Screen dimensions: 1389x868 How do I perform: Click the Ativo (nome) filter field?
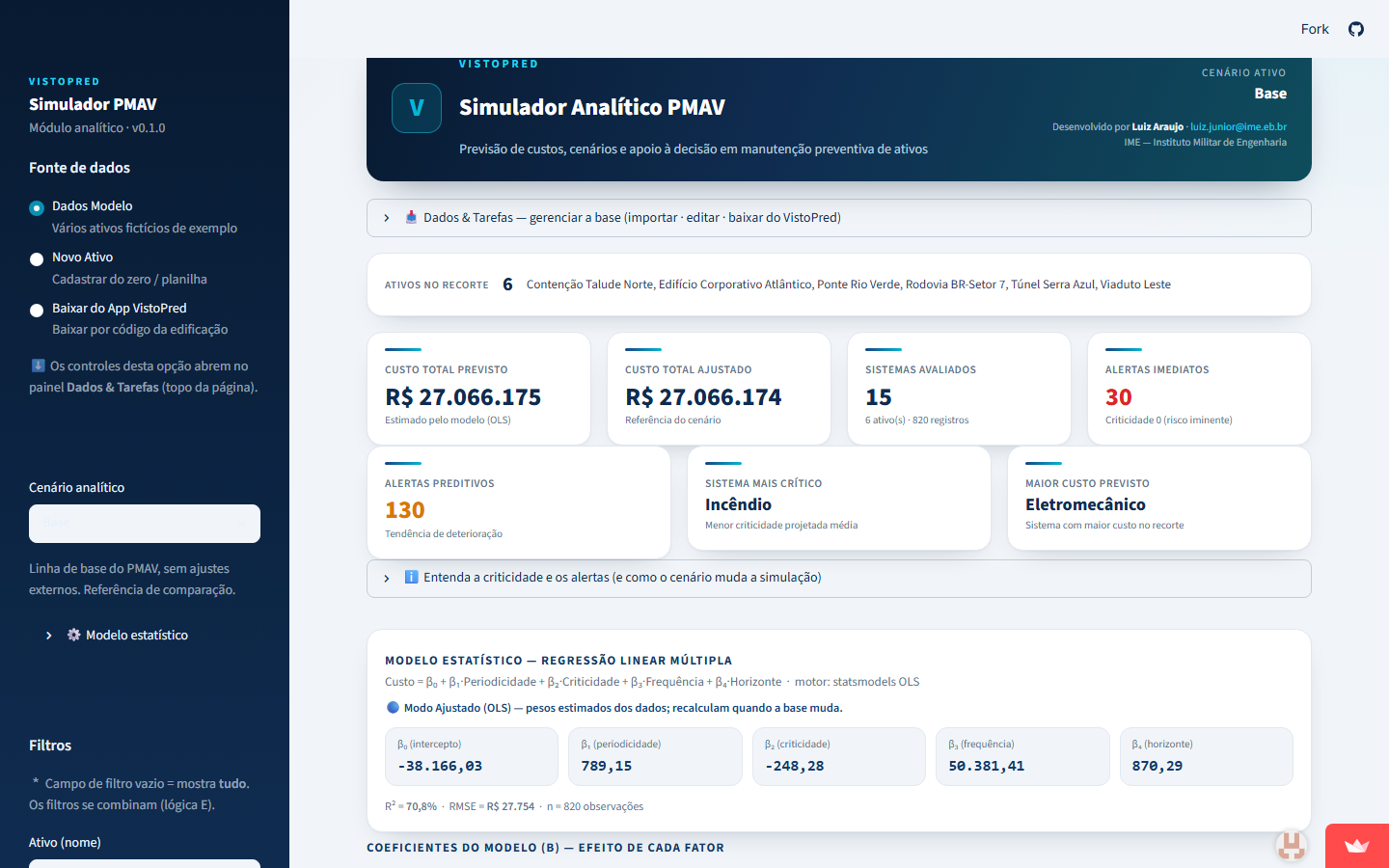coord(145,863)
